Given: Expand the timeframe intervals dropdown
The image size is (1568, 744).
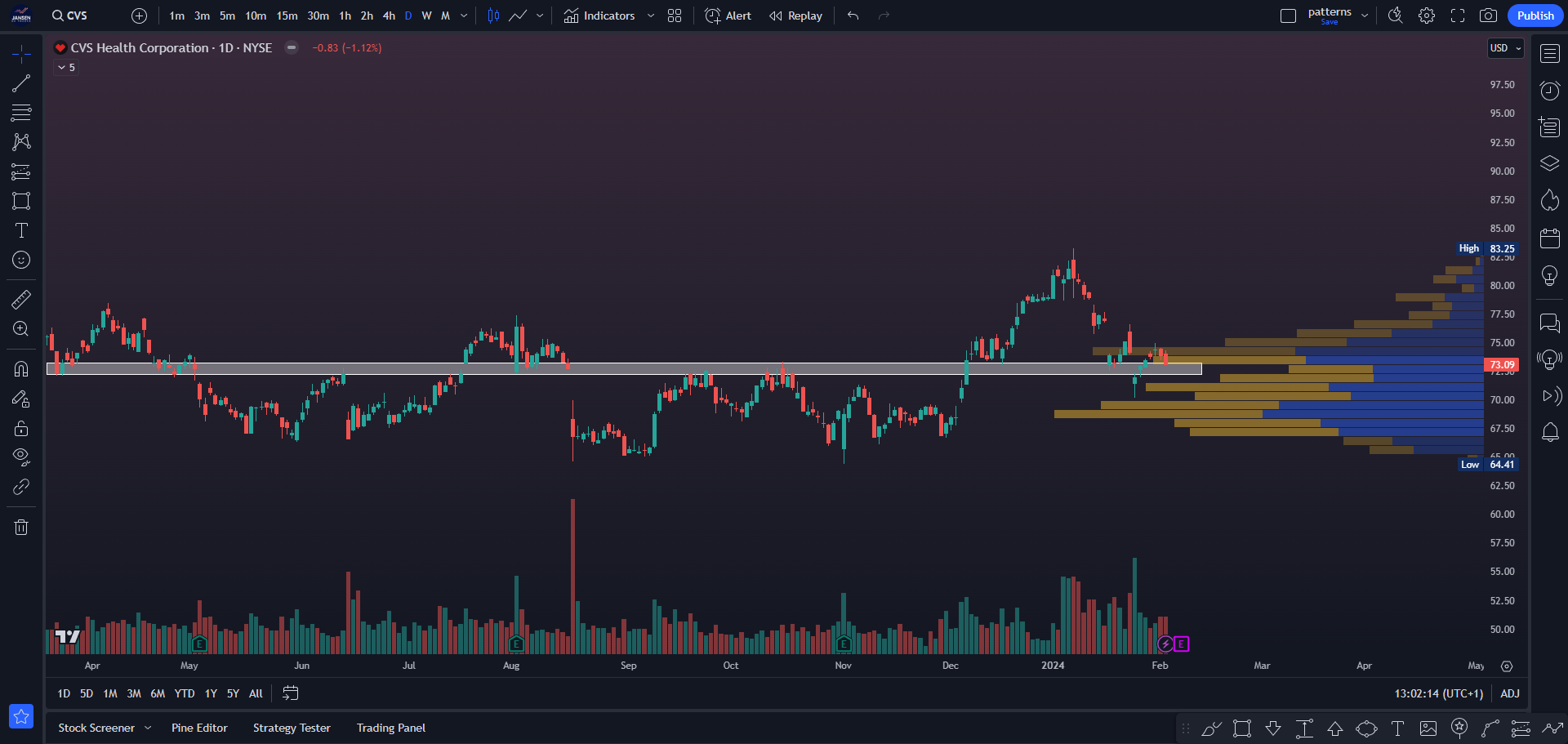Looking at the screenshot, I should [464, 16].
